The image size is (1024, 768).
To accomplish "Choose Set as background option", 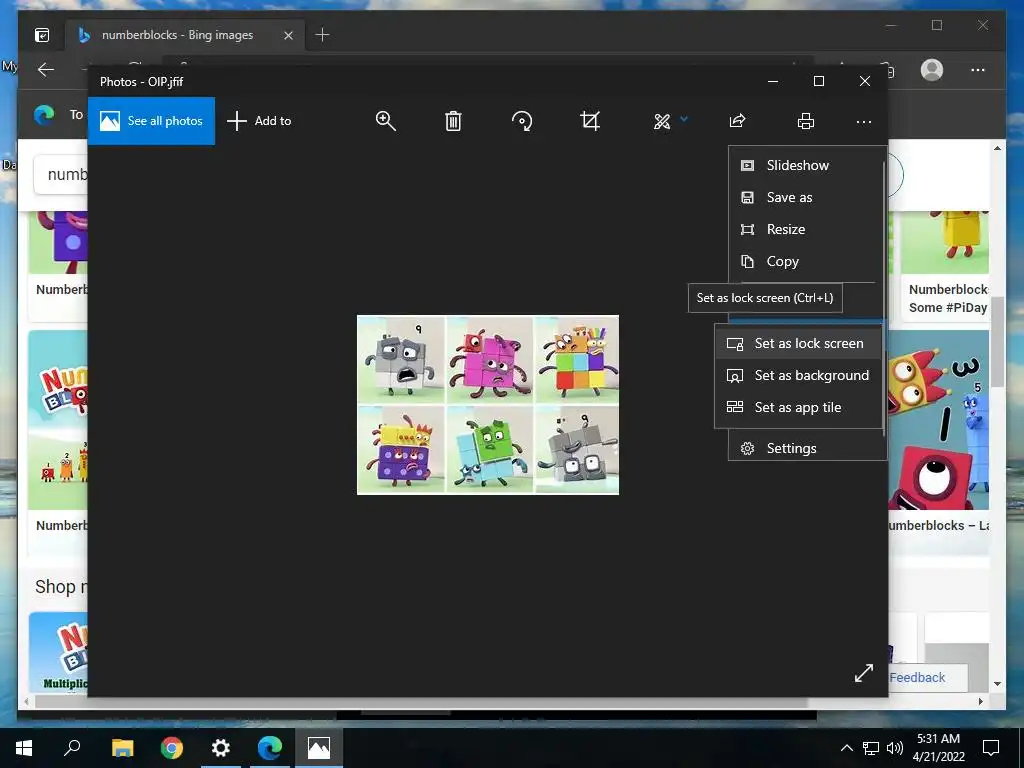I will (799, 376).
